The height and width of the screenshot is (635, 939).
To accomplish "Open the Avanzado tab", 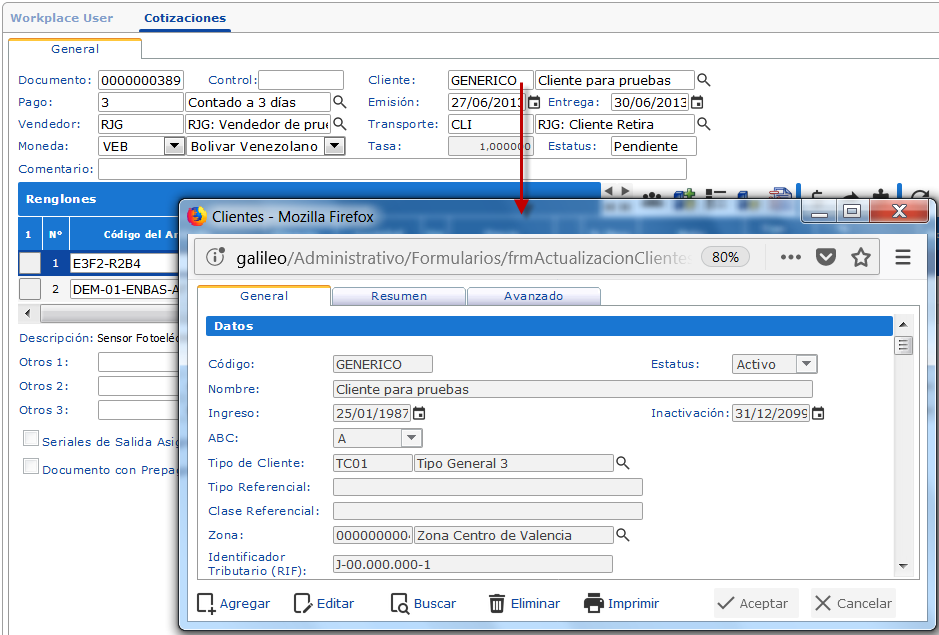I will tap(533, 296).
